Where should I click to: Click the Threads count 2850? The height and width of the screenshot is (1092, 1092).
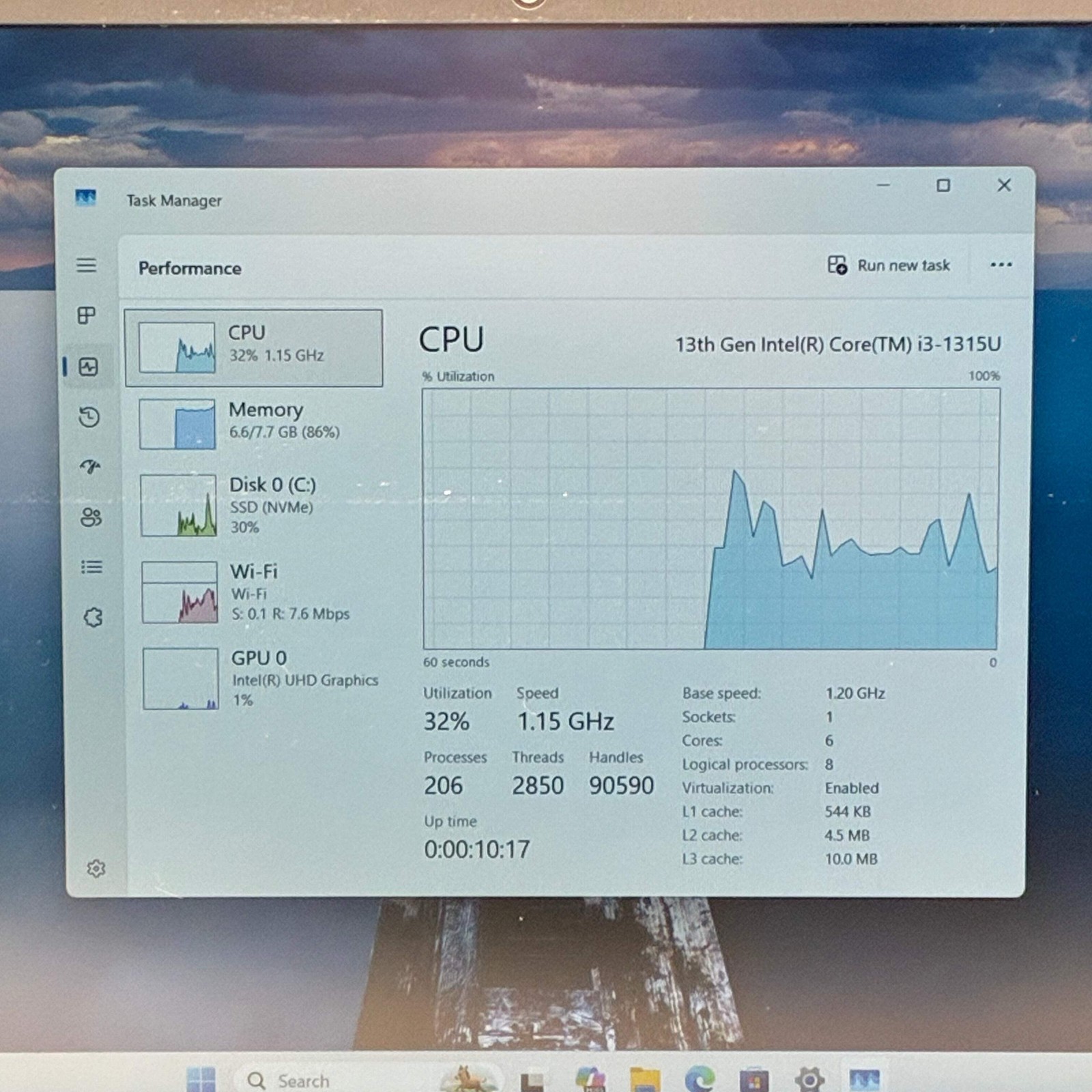tap(538, 786)
